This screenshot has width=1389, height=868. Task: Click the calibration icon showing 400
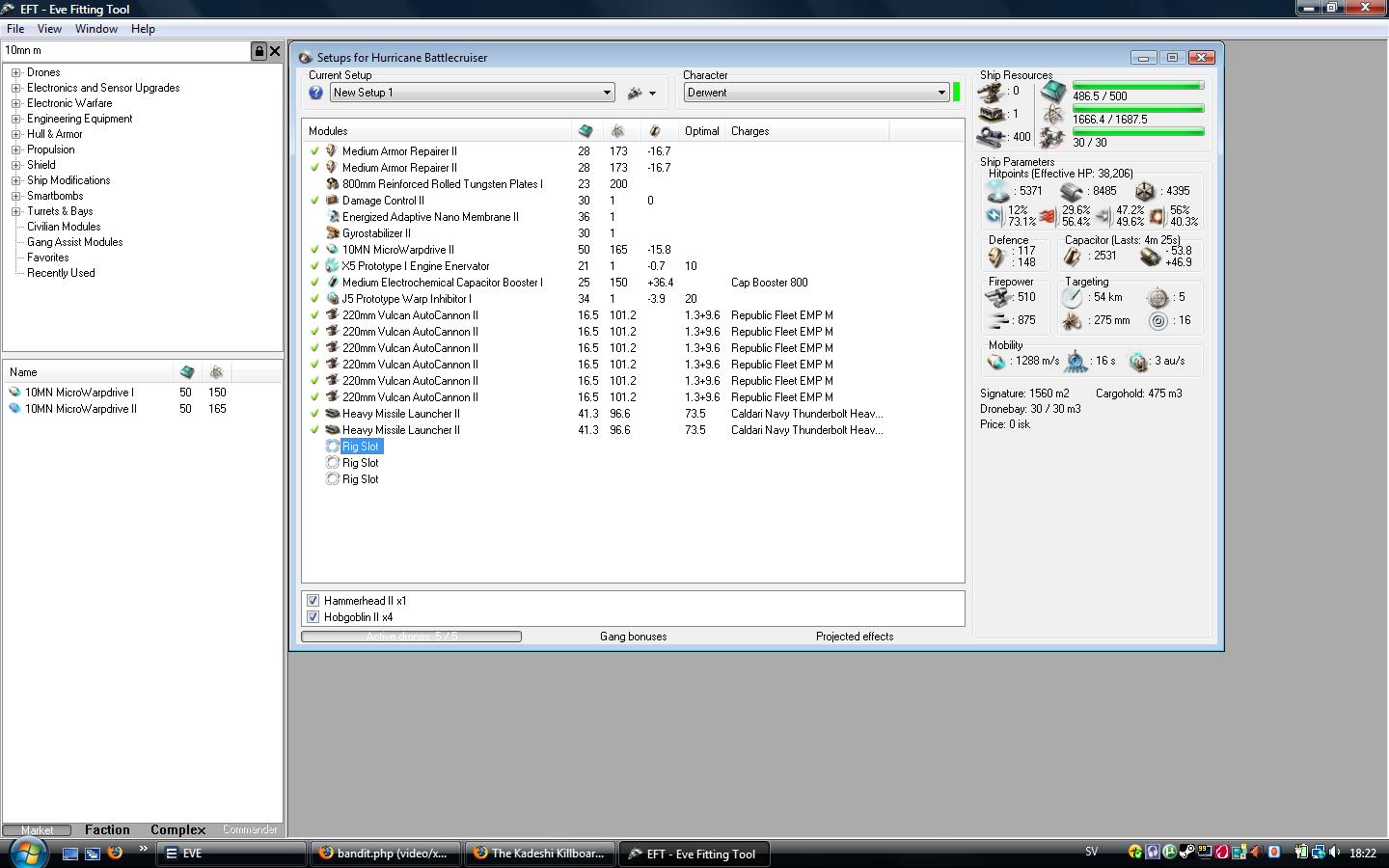pyautogui.click(x=992, y=137)
